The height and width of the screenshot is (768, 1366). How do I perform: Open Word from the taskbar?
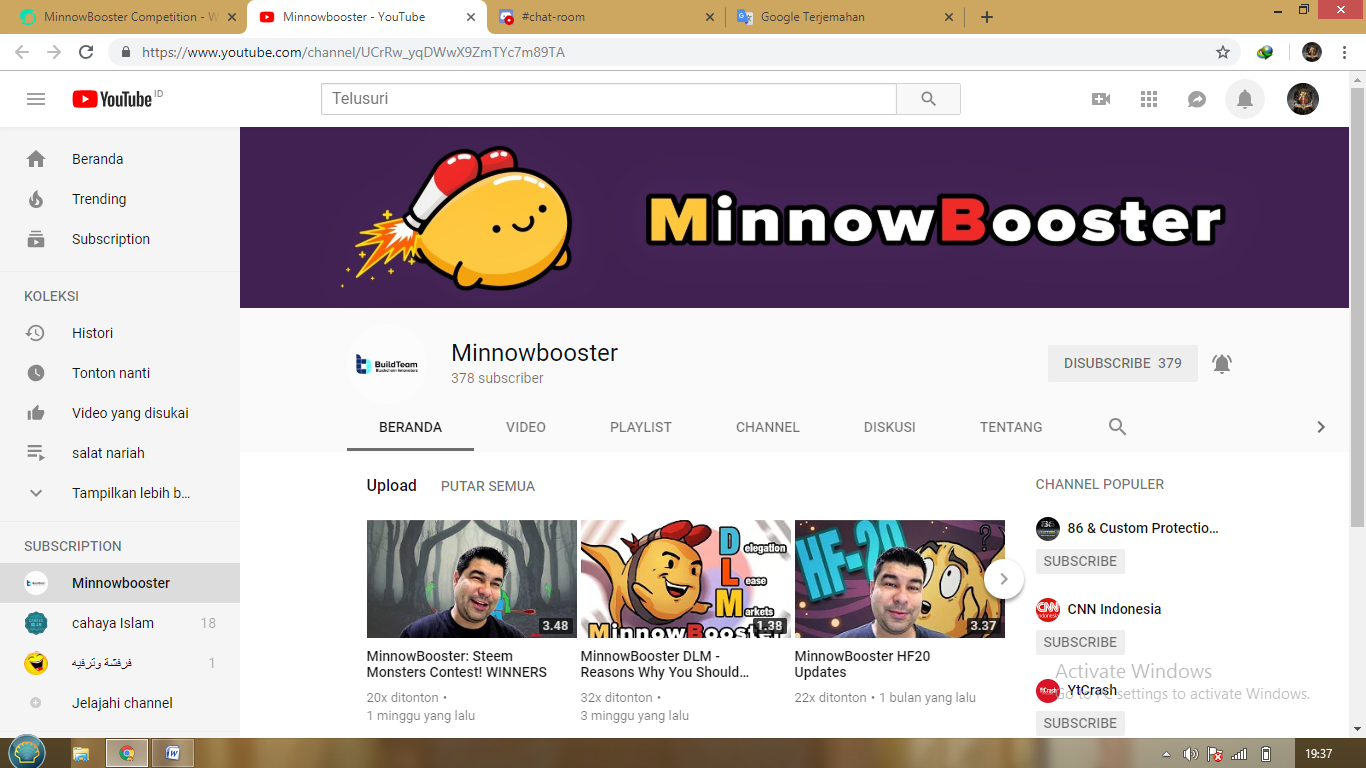[173, 753]
